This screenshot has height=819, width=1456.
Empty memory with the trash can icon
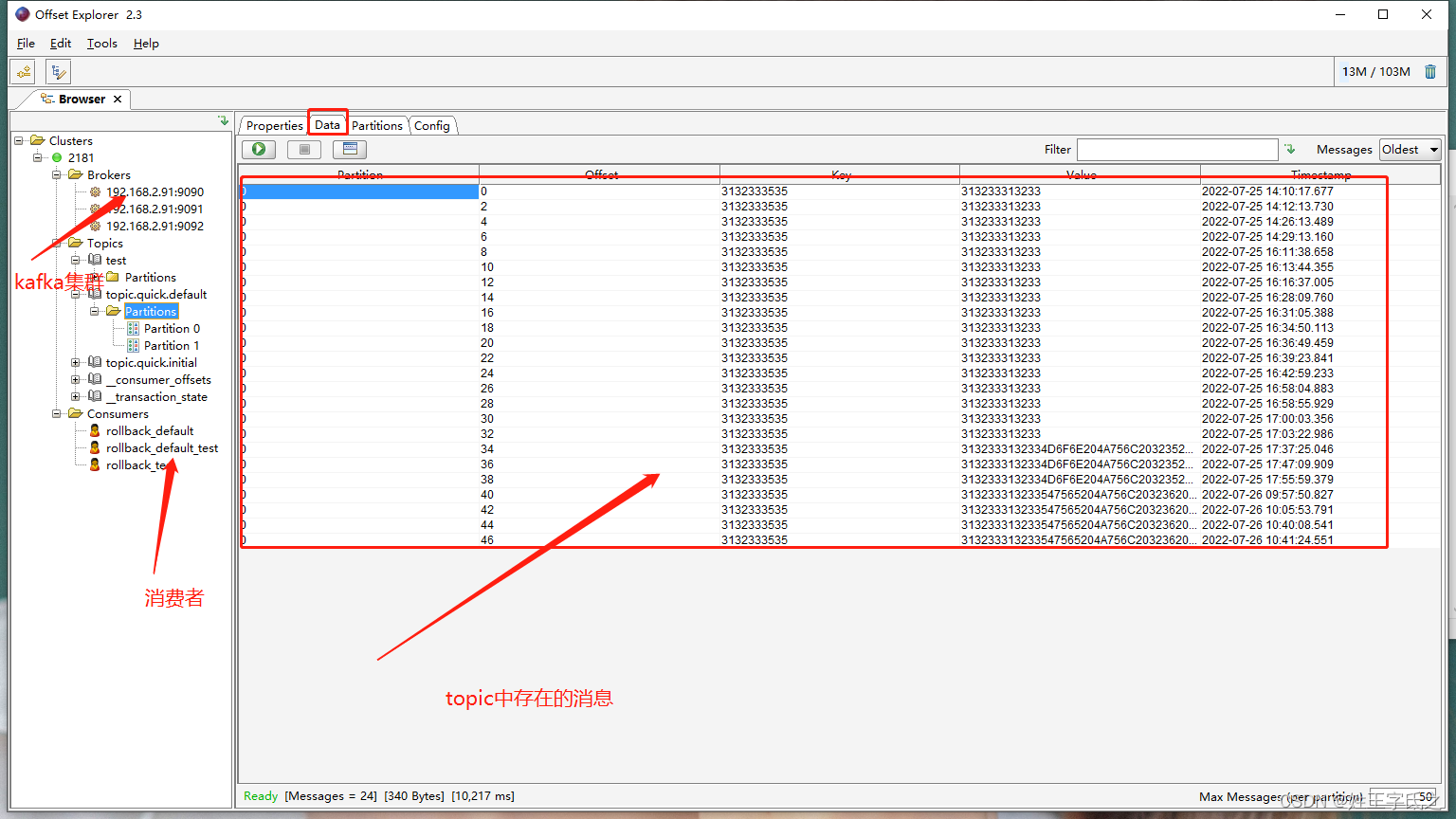[1430, 71]
